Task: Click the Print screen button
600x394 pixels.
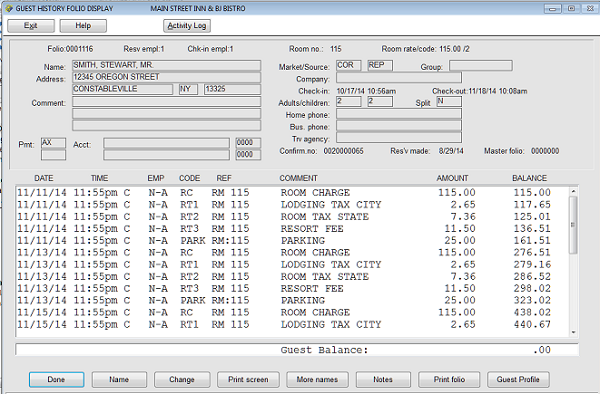Action: (248, 379)
